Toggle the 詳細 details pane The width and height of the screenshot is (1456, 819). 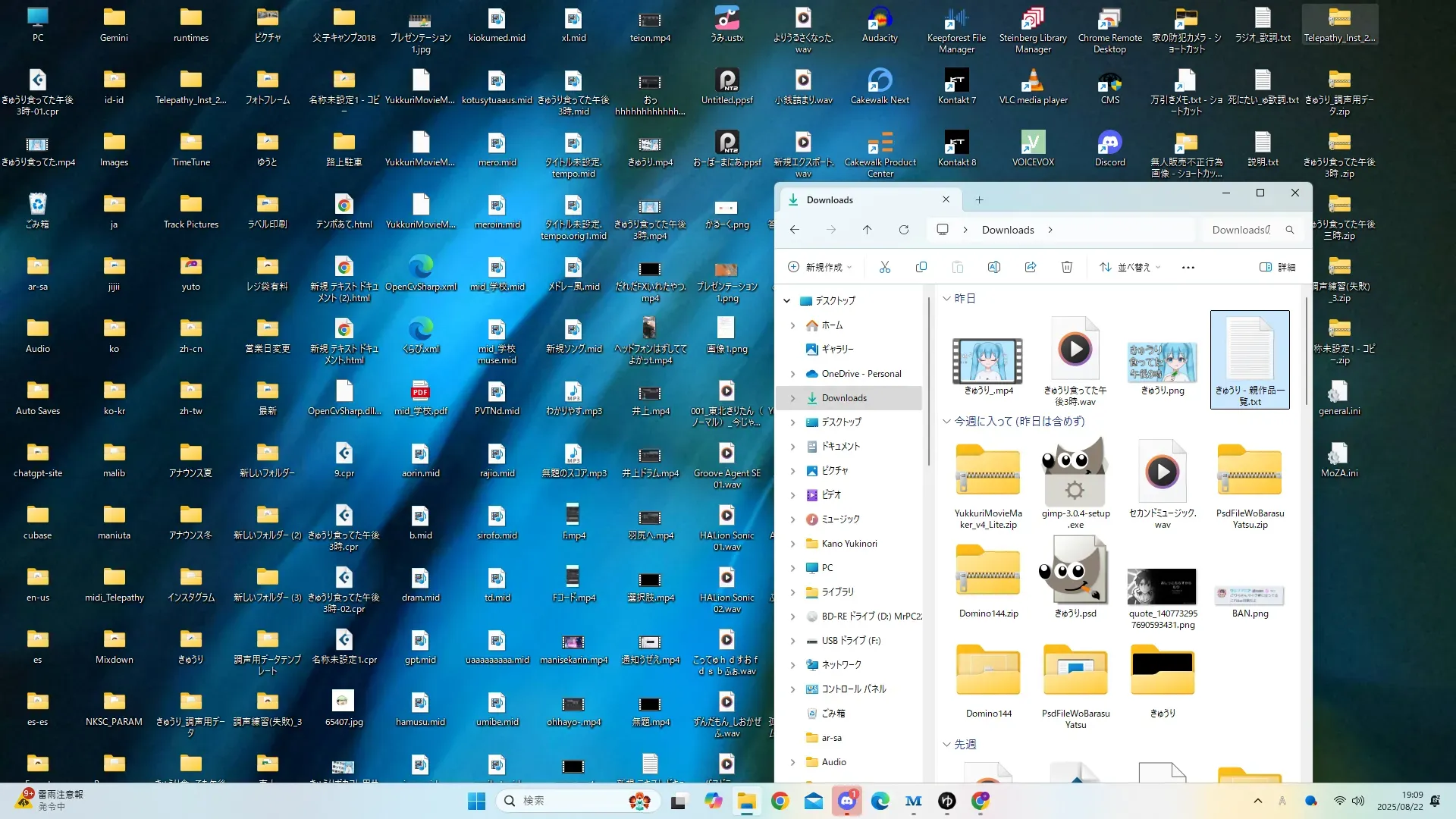[1278, 267]
